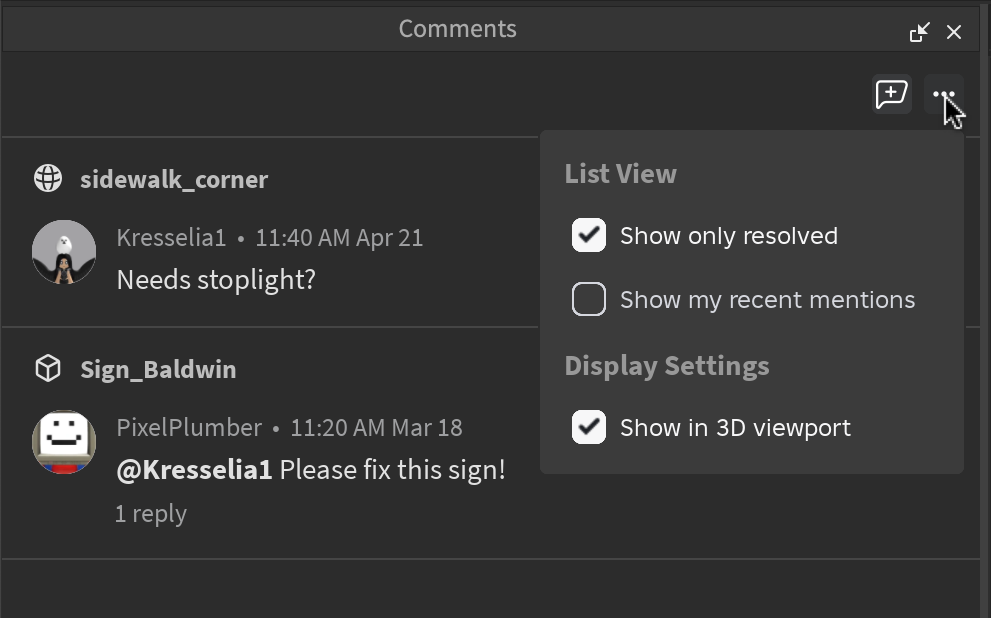The image size is (991, 618).
Task: Disable Show in 3D viewport checkbox
Action: [588, 427]
